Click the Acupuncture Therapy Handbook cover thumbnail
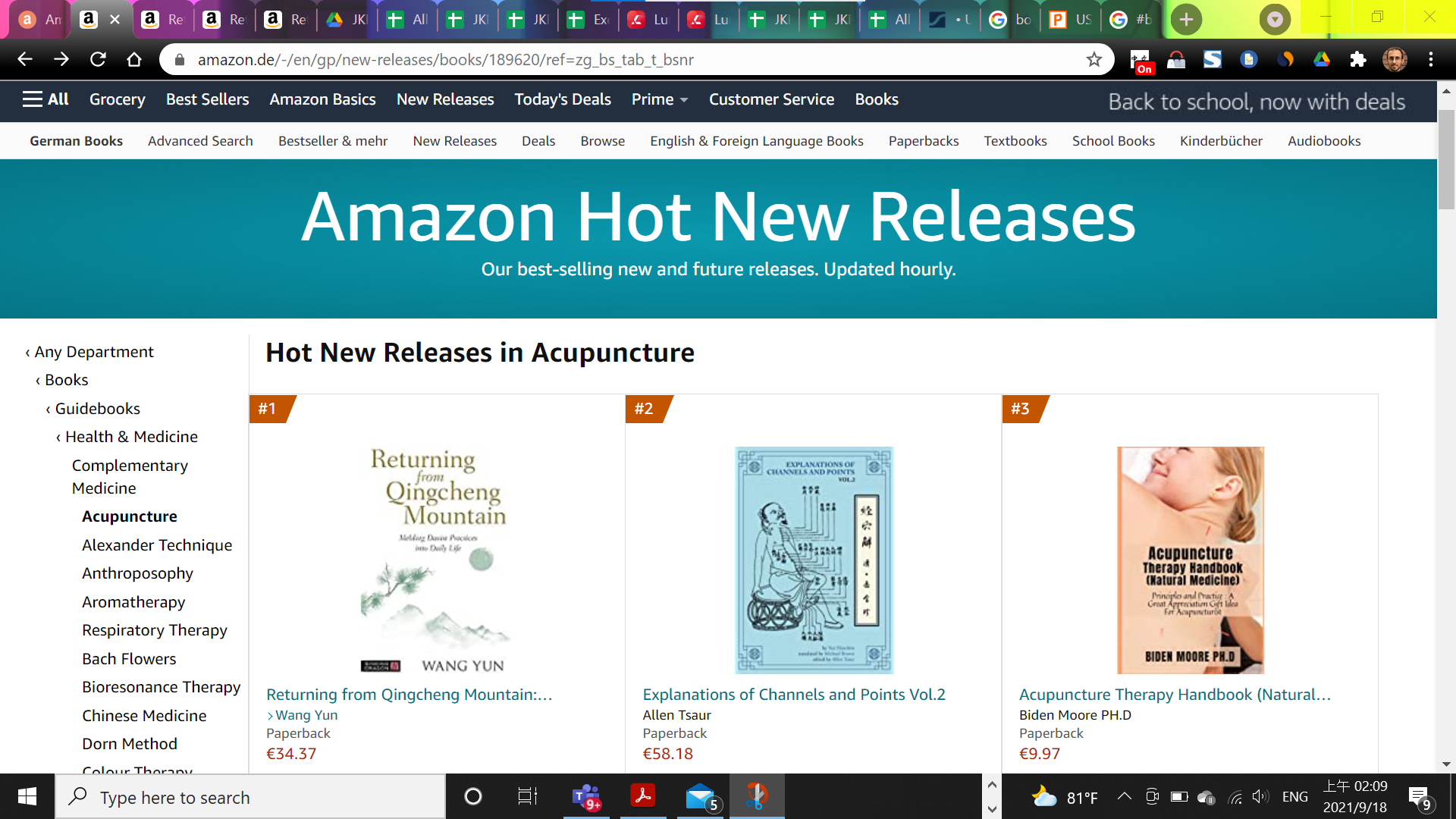1456x819 pixels. (x=1190, y=560)
